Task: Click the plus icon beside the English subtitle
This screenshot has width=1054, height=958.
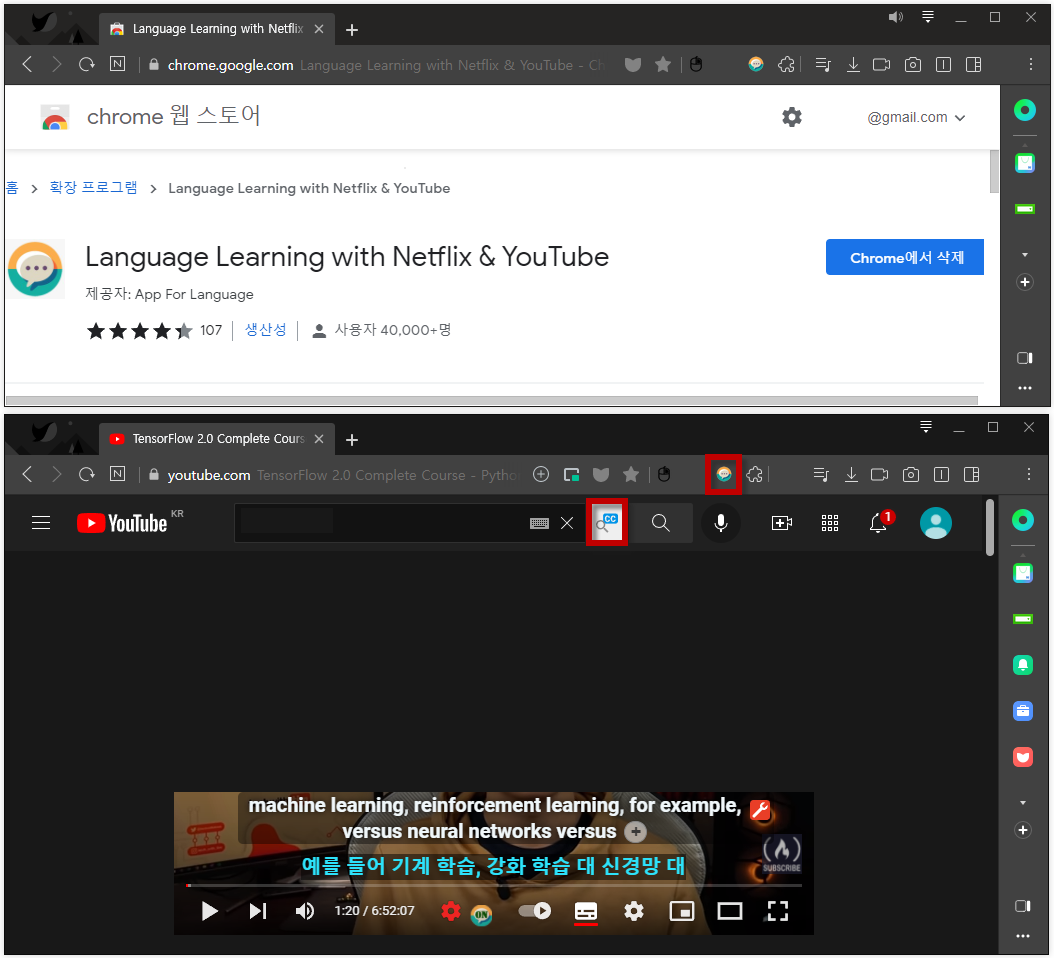Action: click(635, 832)
